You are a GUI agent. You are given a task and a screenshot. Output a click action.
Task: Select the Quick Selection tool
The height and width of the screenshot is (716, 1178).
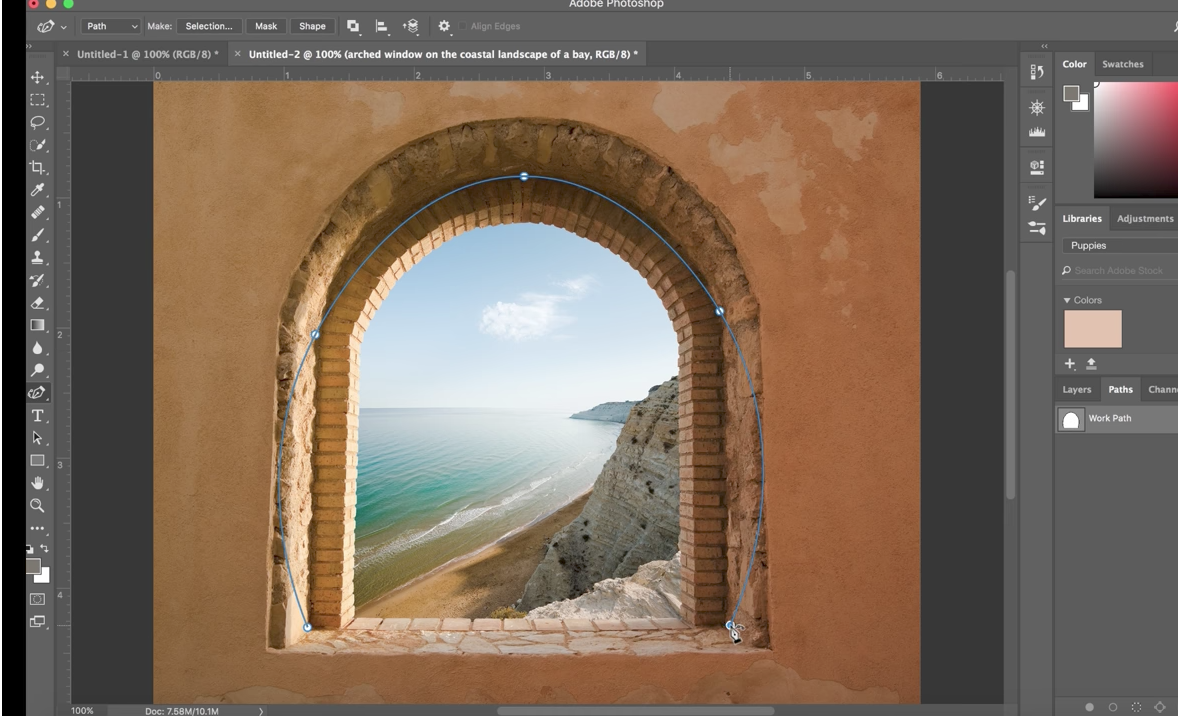[x=37, y=145]
